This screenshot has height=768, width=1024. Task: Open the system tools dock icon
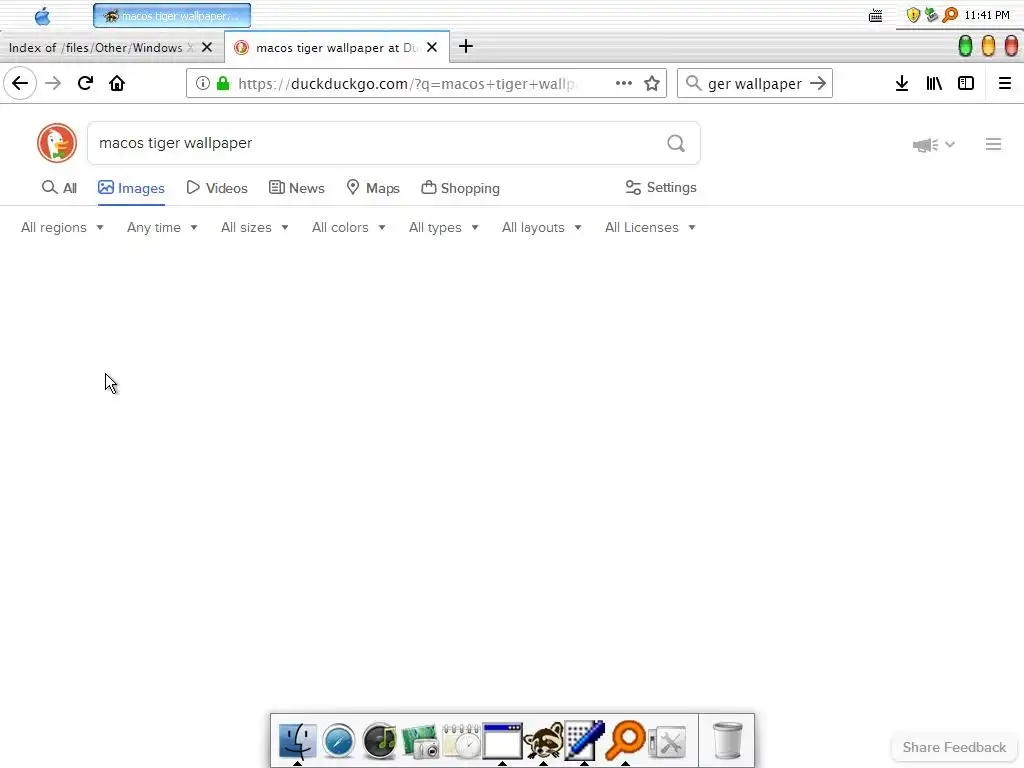coord(667,742)
